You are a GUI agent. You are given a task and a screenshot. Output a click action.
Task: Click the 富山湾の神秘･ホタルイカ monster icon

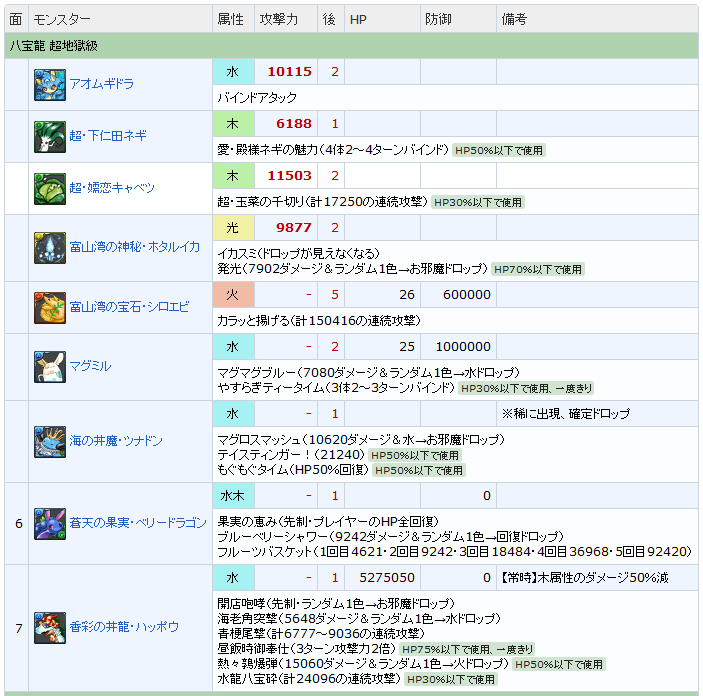[50, 247]
